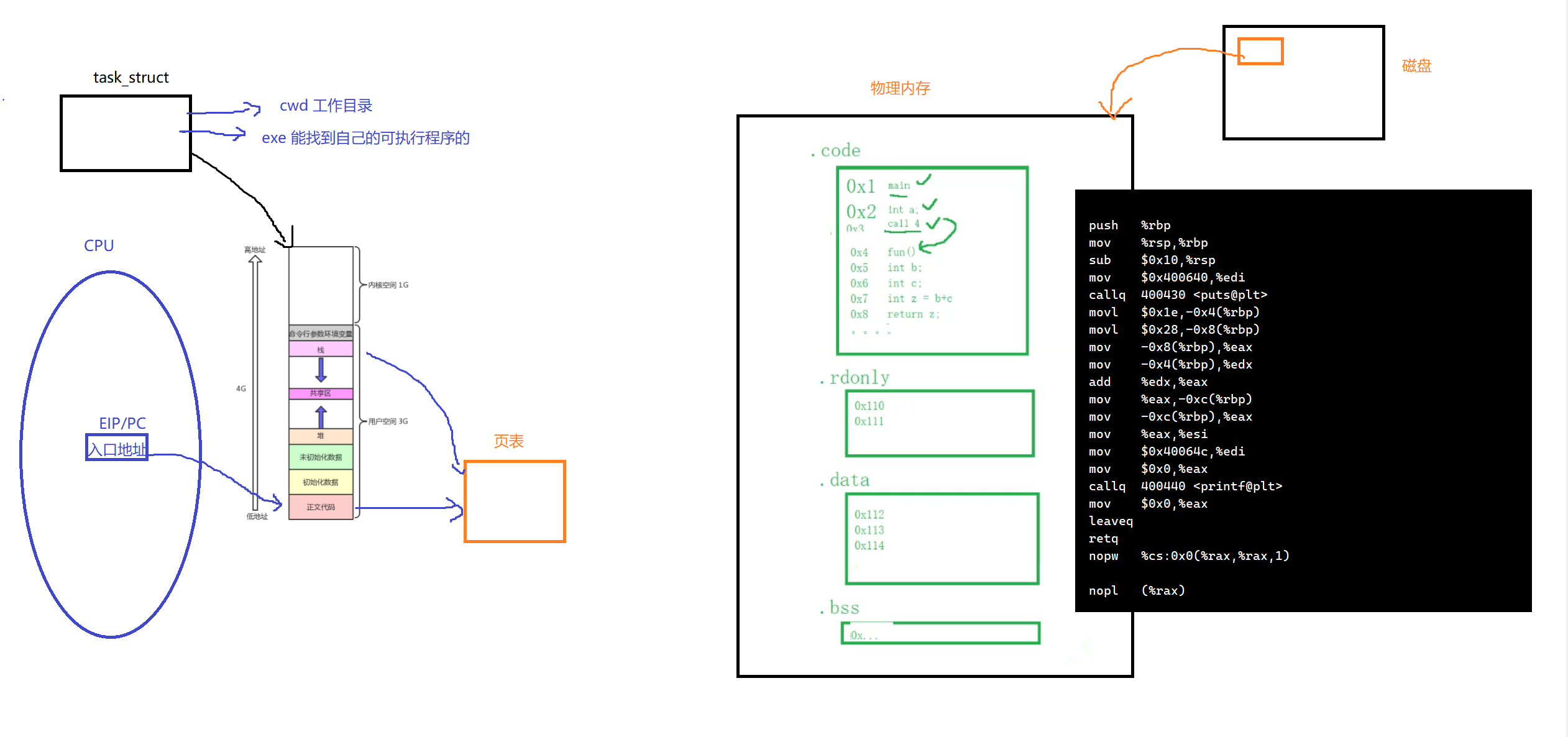Click the "retq" assembly line

pyautogui.click(x=1103, y=539)
